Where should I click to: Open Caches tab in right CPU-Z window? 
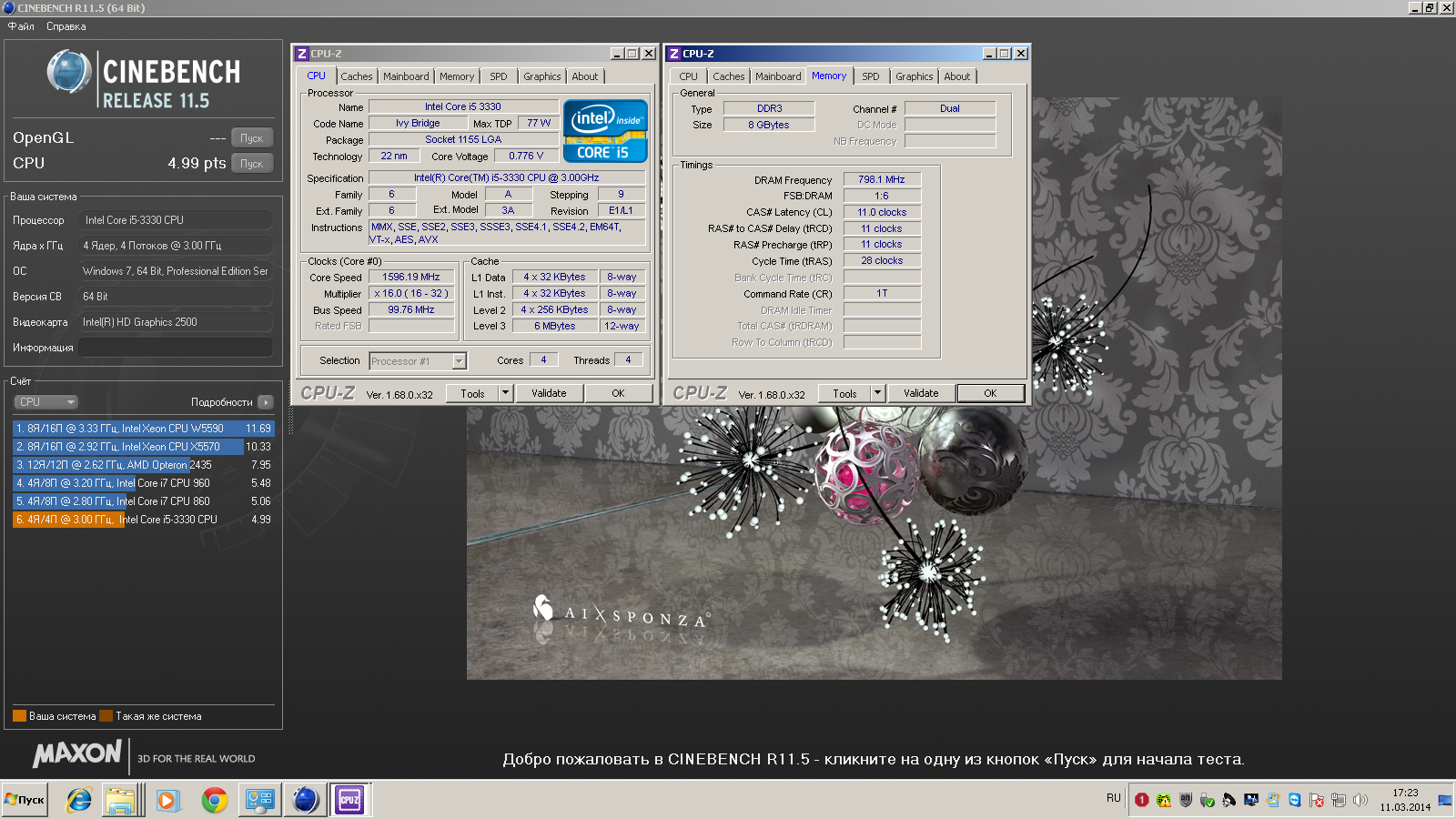pyautogui.click(x=729, y=76)
